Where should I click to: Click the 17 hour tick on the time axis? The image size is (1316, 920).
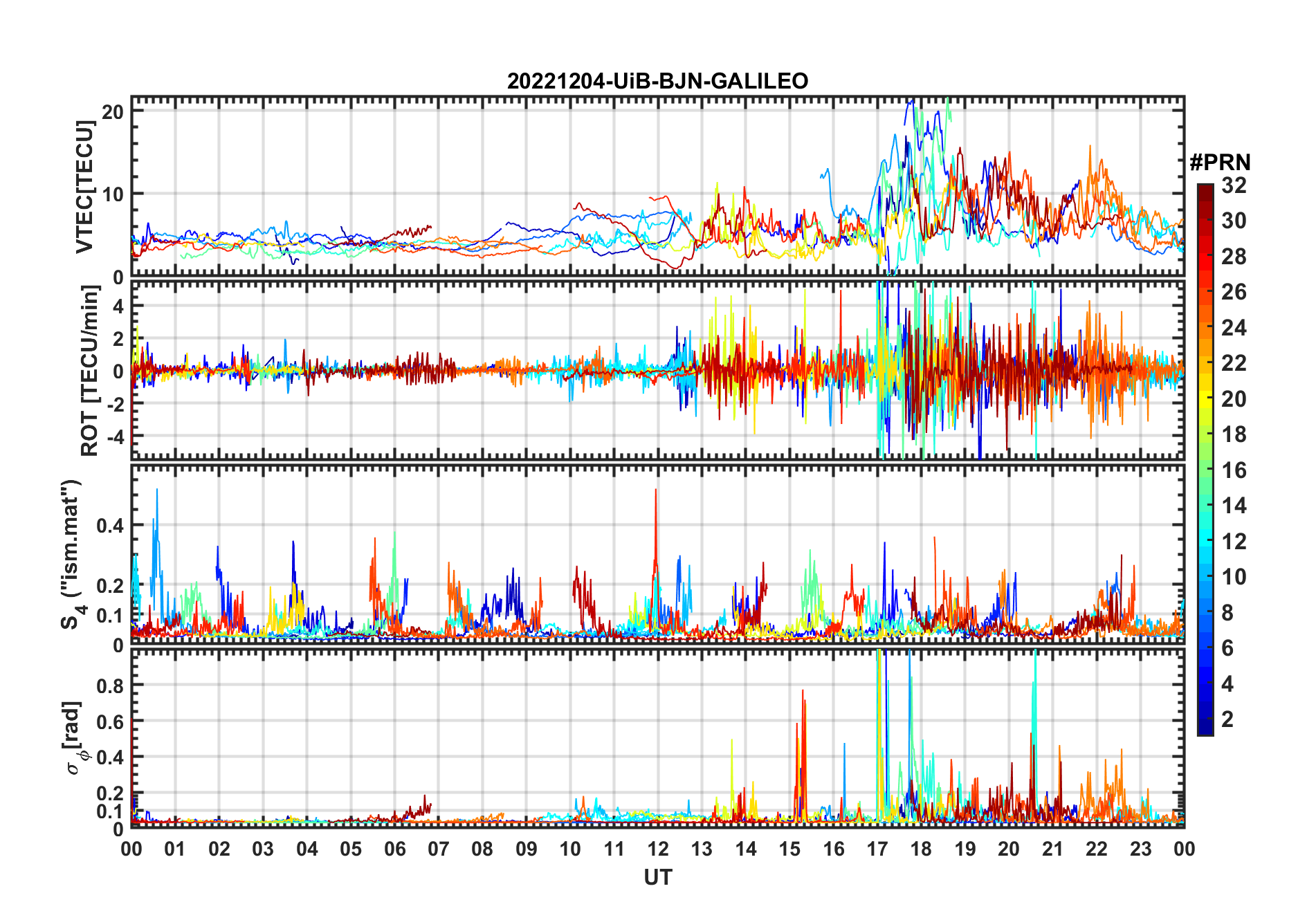pyautogui.click(x=877, y=849)
